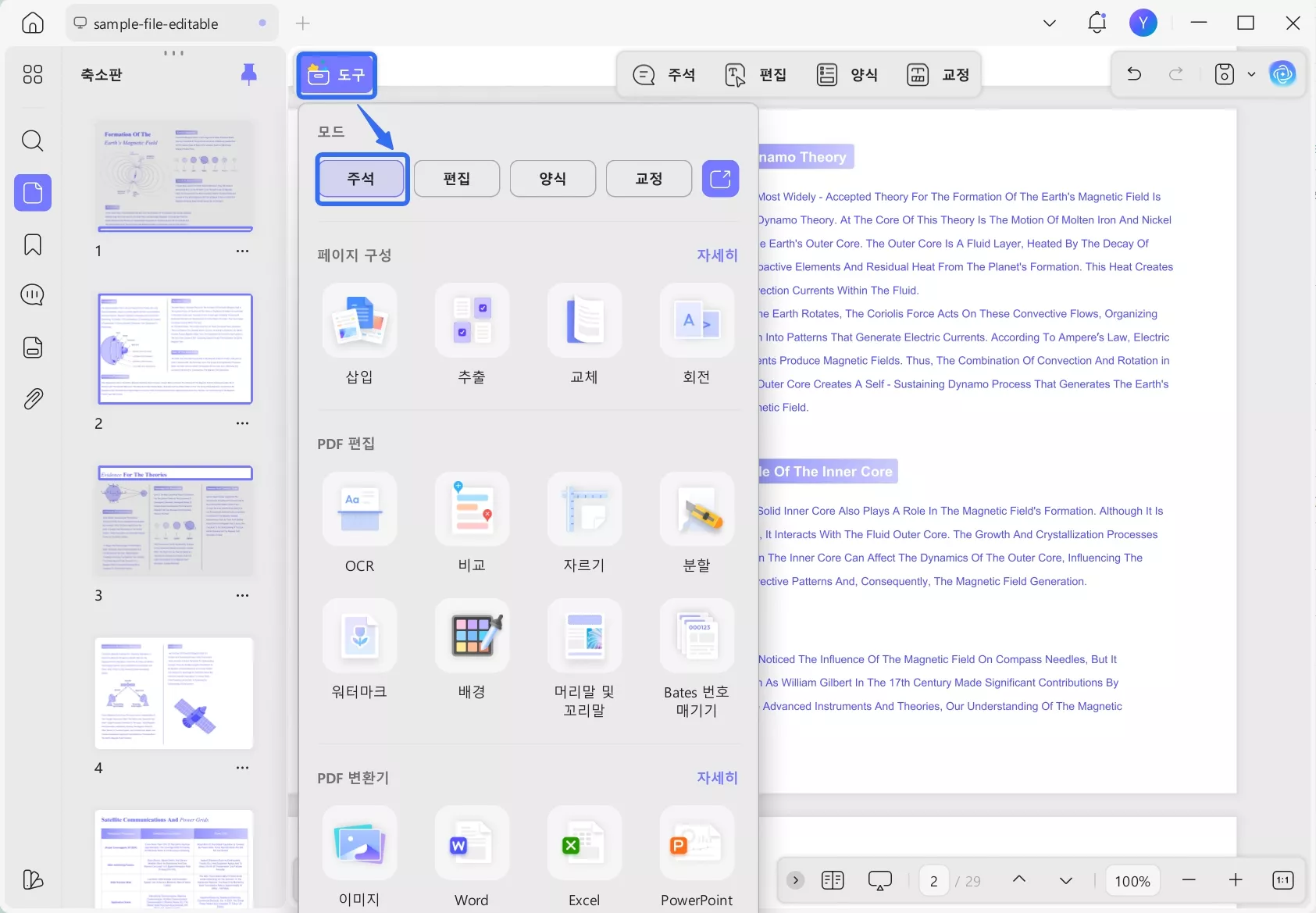1316x913 pixels.
Task: Undo the last action
Action: [x=1134, y=74]
